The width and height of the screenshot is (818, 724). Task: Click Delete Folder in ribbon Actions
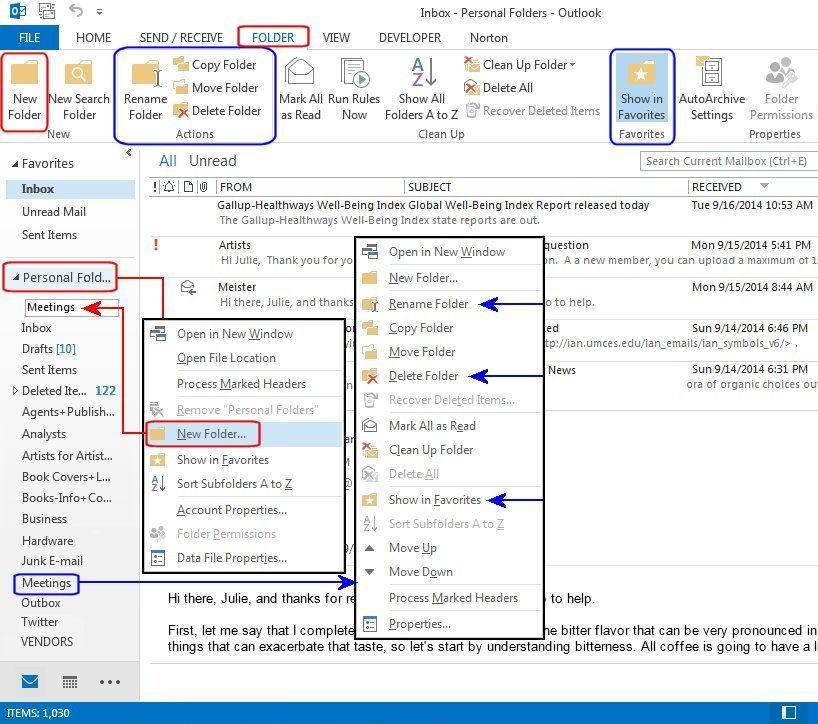coord(217,111)
